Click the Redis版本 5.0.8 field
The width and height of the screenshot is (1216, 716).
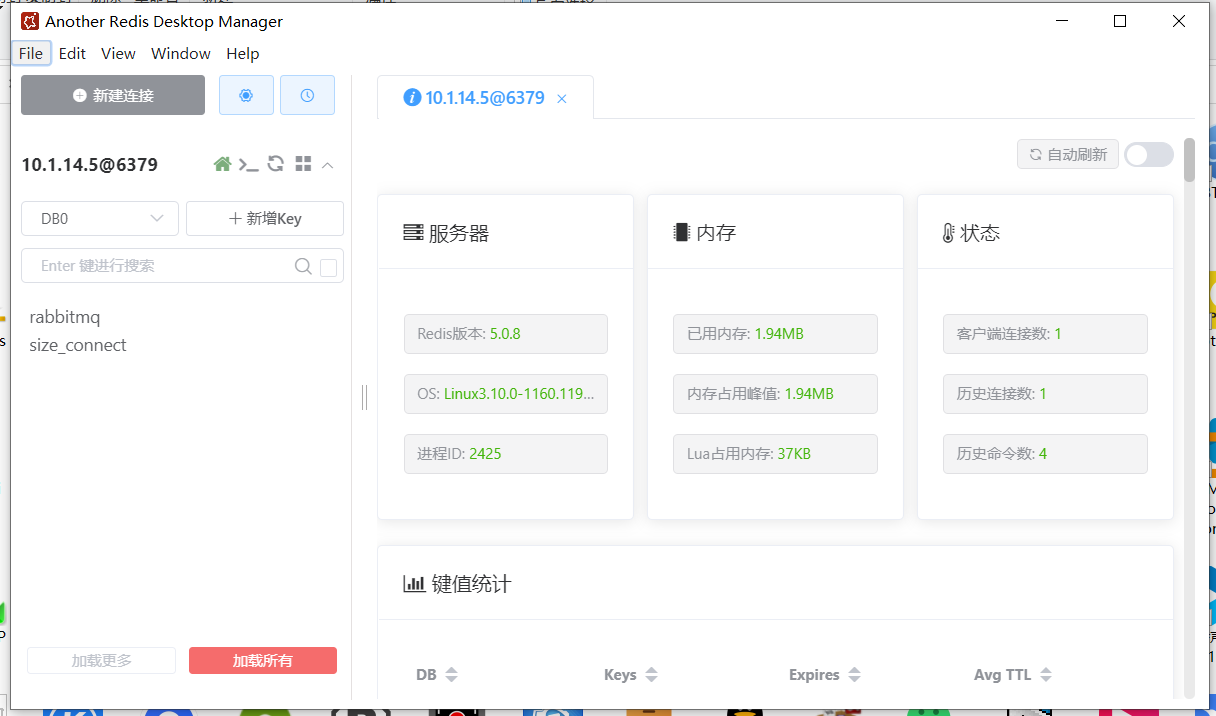(506, 334)
